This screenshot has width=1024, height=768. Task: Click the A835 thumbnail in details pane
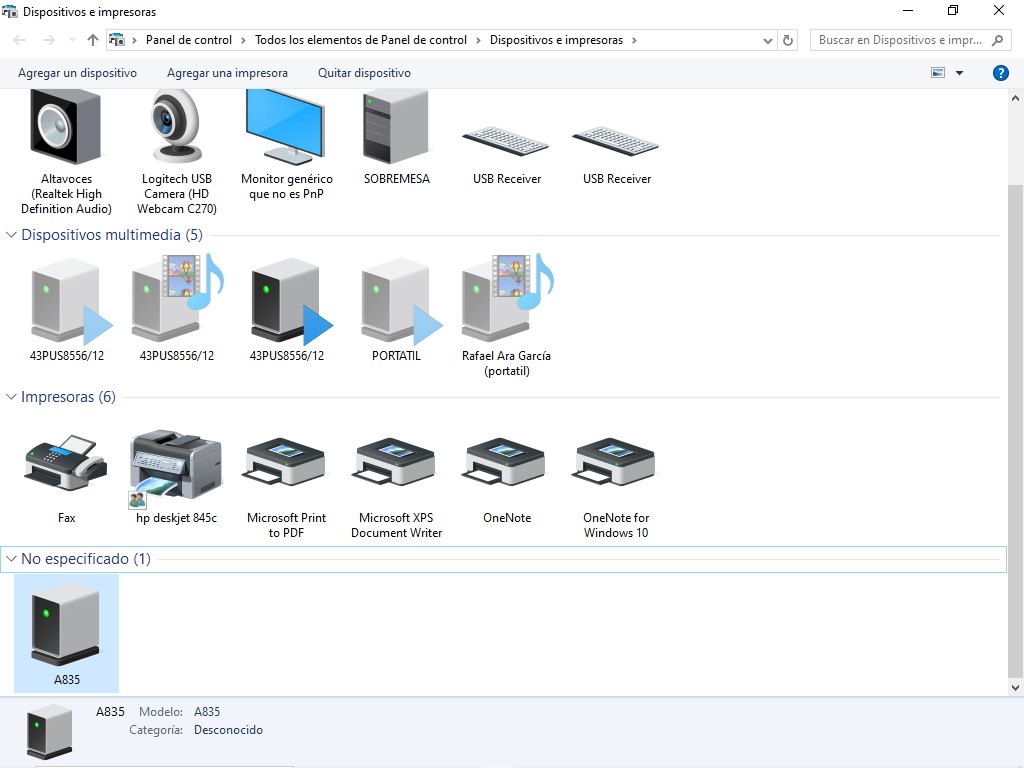50,731
